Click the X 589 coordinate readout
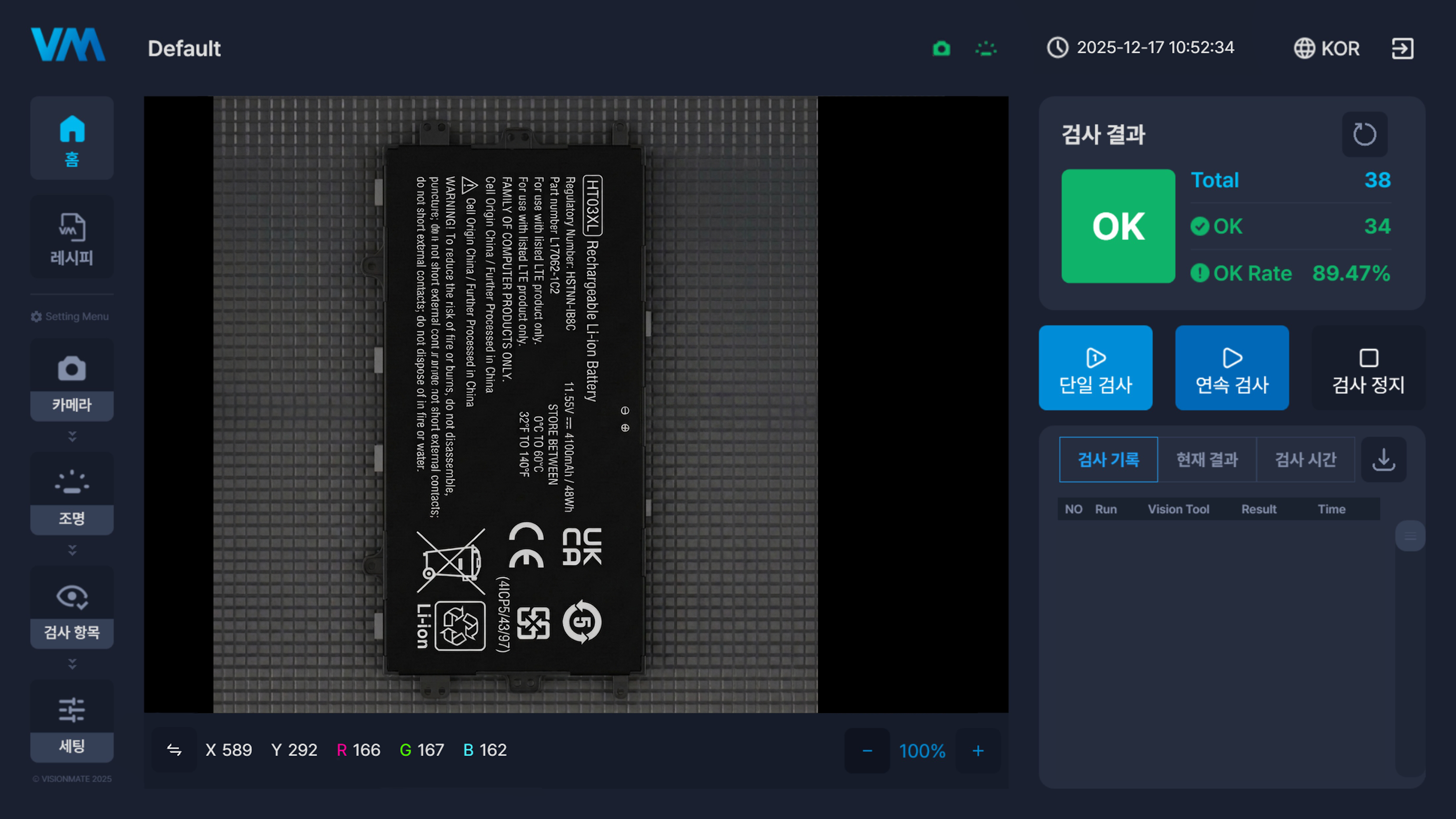The width and height of the screenshot is (1456, 819). click(x=228, y=750)
